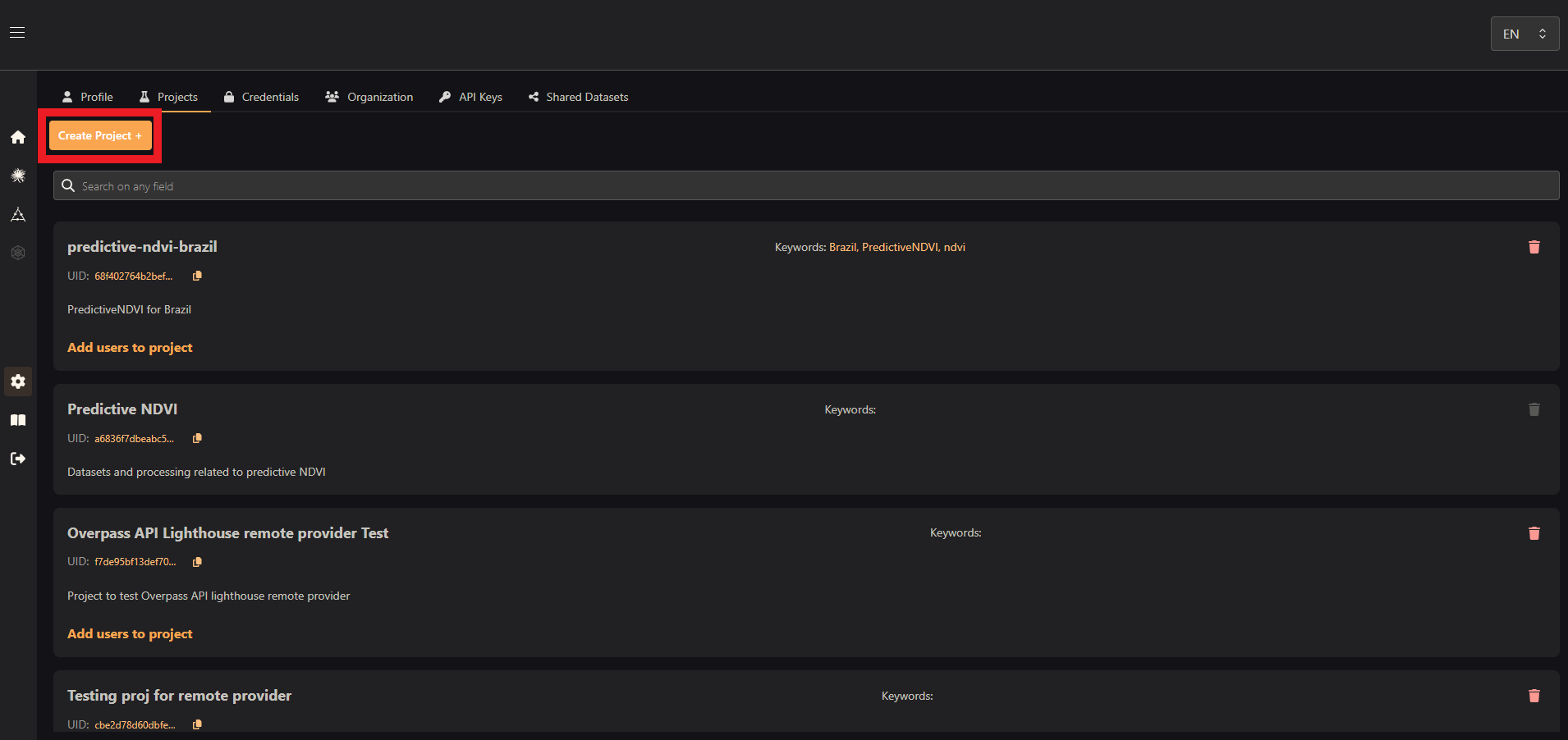This screenshot has height=740, width=1568.
Task: Copy UID of Overpass API Lighthouse project
Action: (x=197, y=562)
